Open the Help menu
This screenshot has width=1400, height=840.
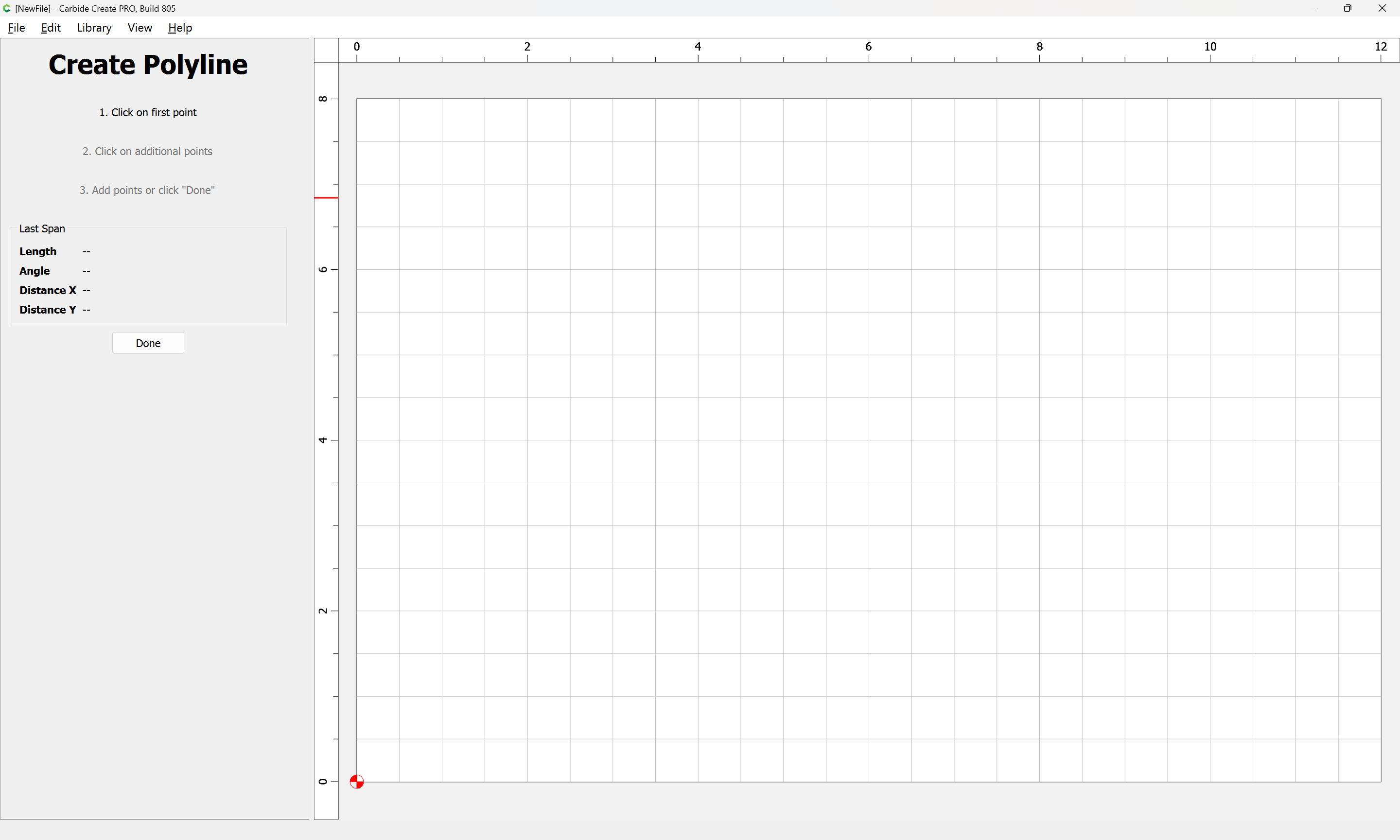[180, 28]
